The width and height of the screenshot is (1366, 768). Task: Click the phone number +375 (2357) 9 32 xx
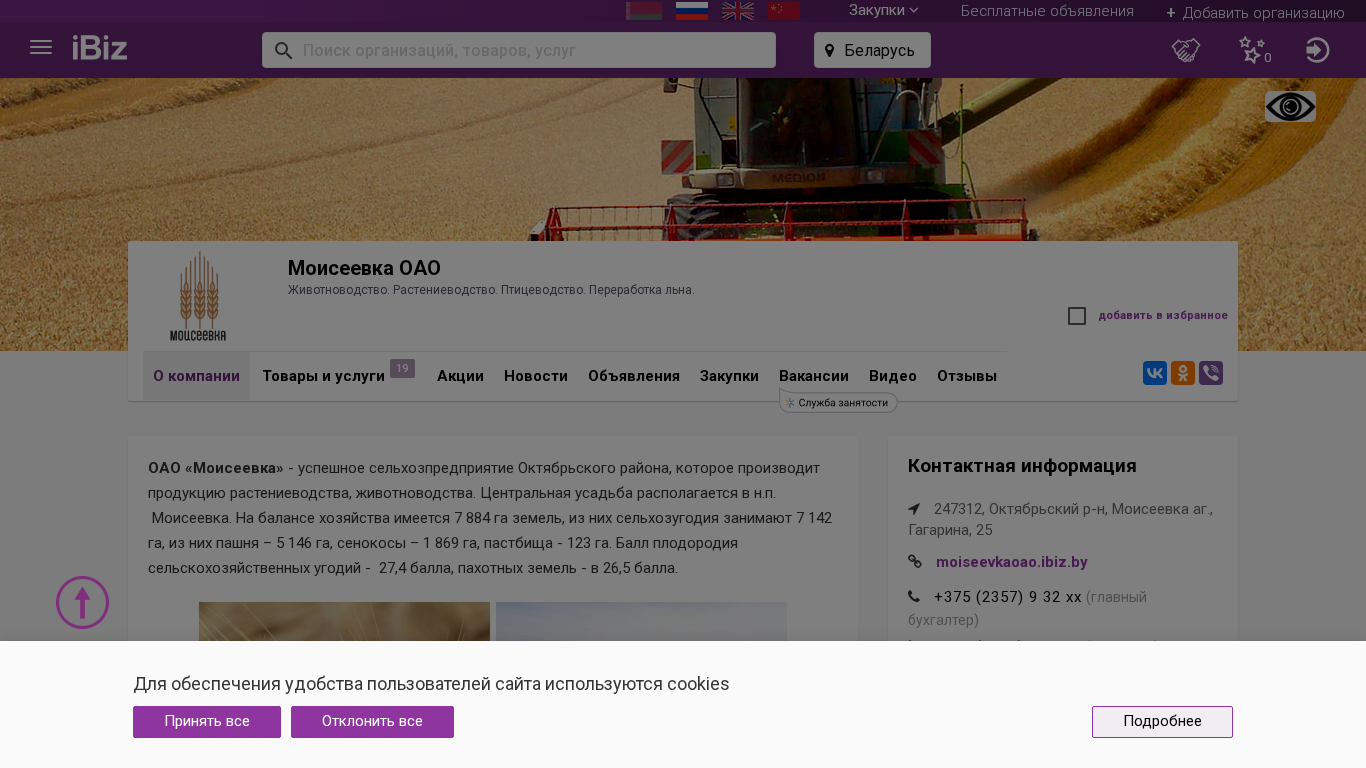point(1008,597)
